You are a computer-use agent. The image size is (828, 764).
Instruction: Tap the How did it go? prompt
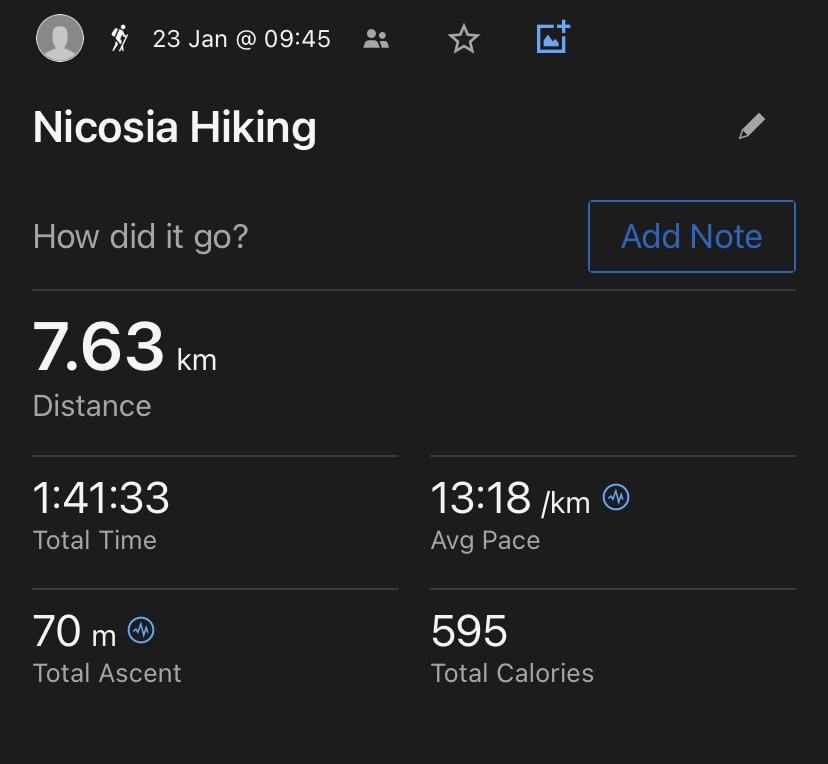pos(140,236)
